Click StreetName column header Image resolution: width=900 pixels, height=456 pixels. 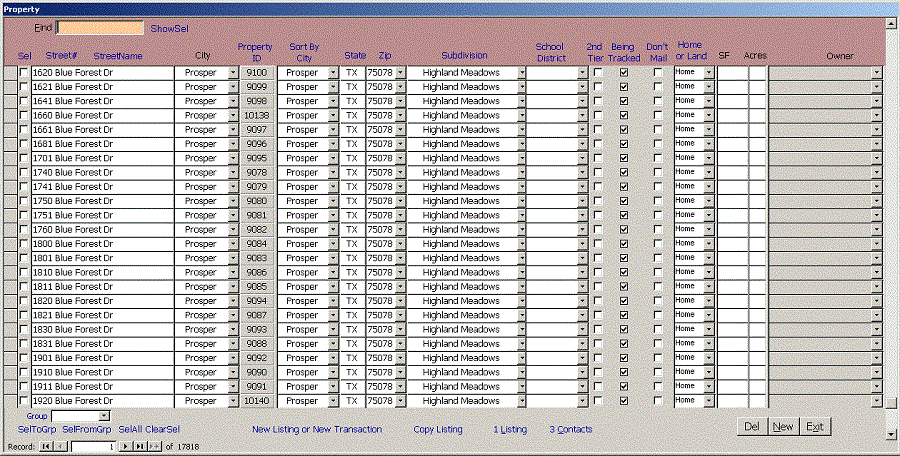(118, 56)
